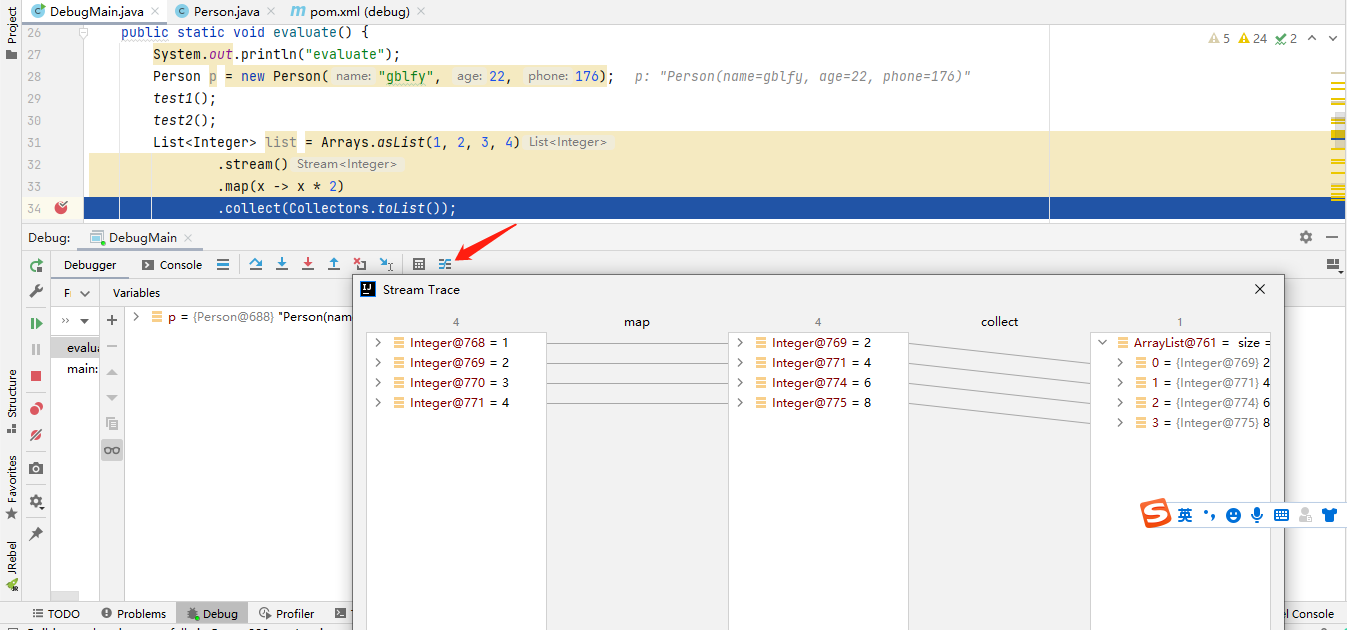Expand Integer@770 = 3 entry
1347x630 pixels.
(x=378, y=383)
